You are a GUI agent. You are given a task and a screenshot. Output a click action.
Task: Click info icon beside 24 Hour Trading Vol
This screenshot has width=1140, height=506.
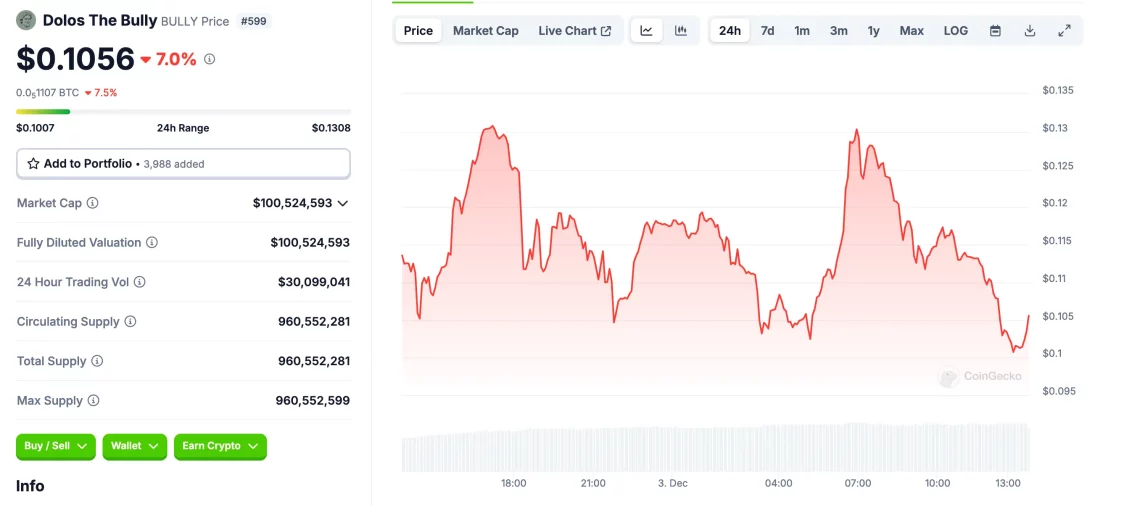140,282
